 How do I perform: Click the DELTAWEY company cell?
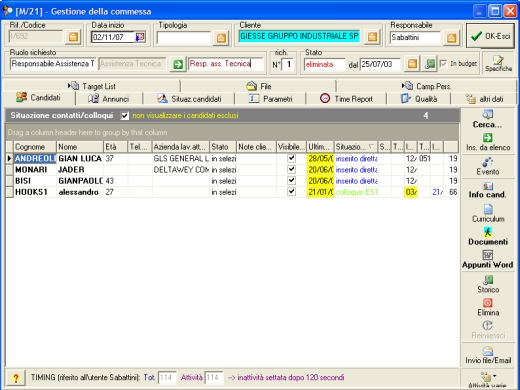pyautogui.click(x=181, y=170)
